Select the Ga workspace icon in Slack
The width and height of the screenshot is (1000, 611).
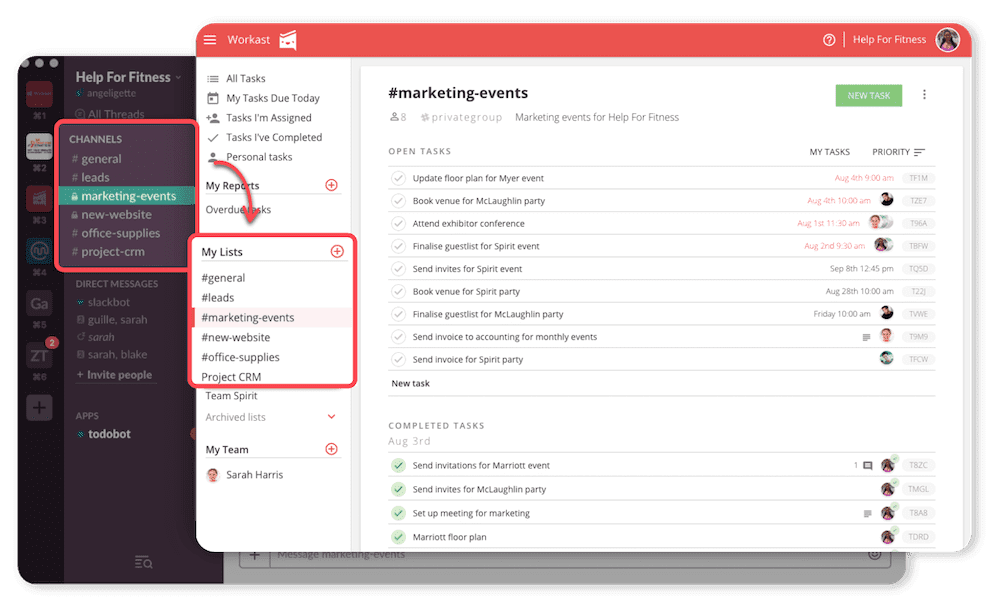[x=39, y=304]
